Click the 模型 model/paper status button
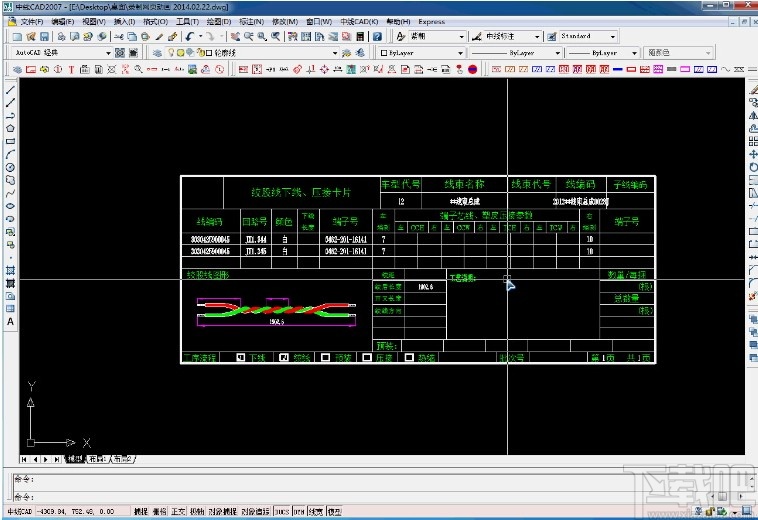758x520 pixels. coord(335,511)
